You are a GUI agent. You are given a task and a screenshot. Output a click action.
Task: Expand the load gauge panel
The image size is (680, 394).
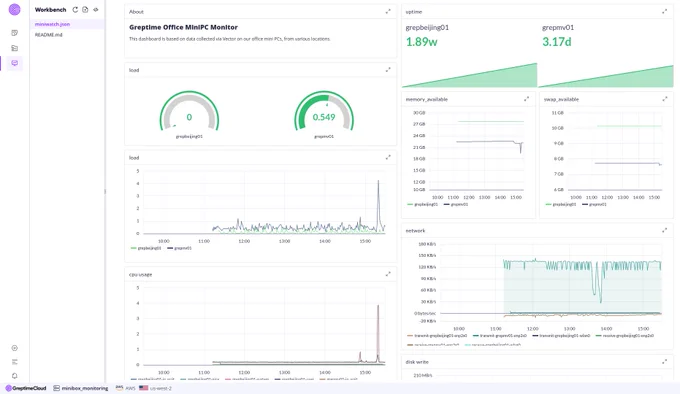coord(388,70)
